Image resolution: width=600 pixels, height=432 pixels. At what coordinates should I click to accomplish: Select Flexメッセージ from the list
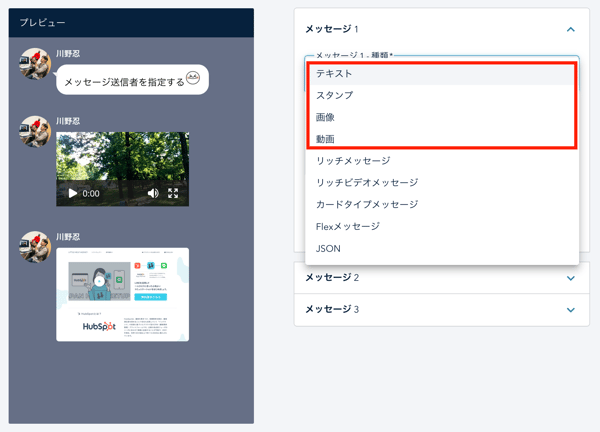348,227
